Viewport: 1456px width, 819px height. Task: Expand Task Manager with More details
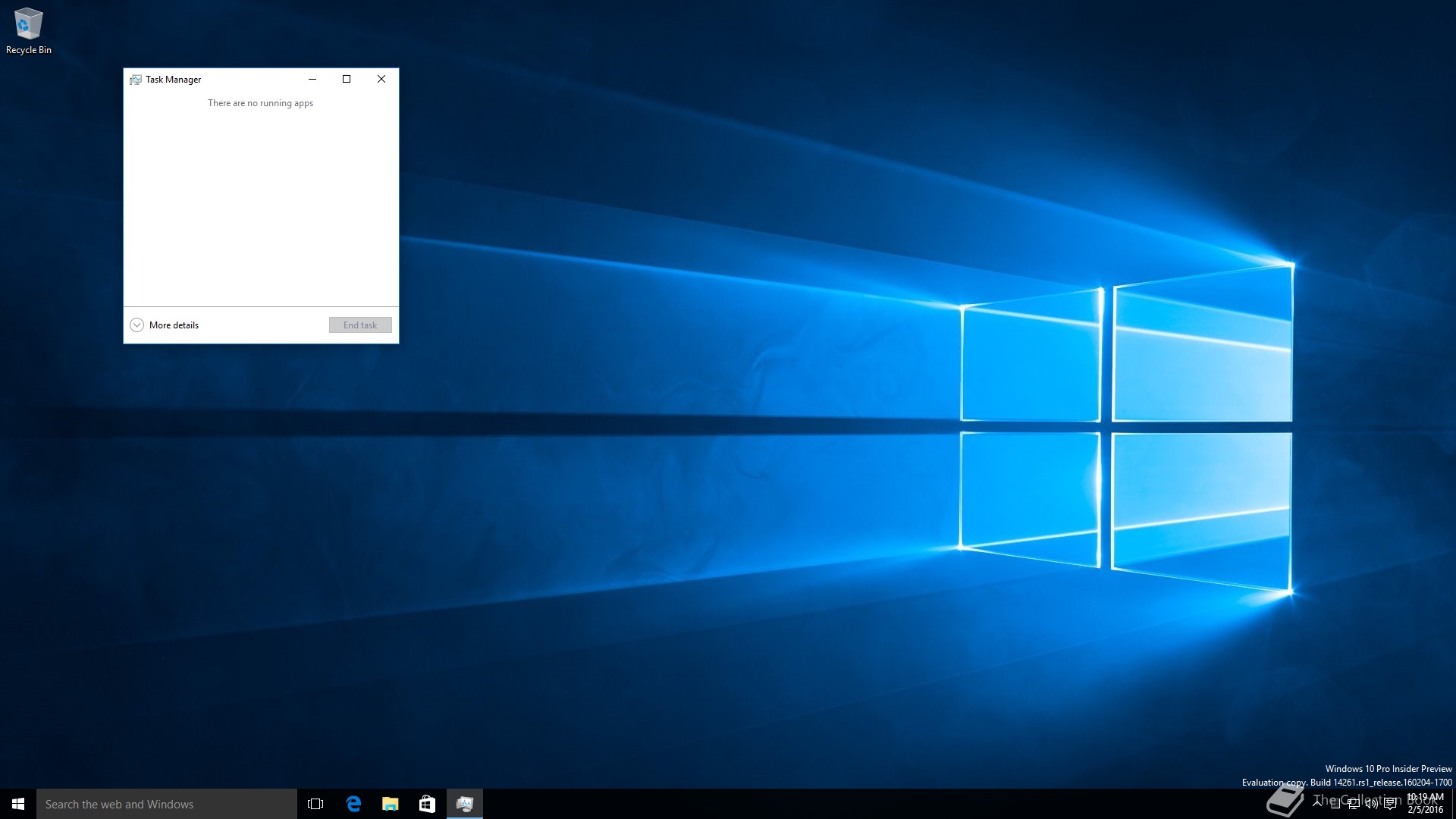click(165, 325)
